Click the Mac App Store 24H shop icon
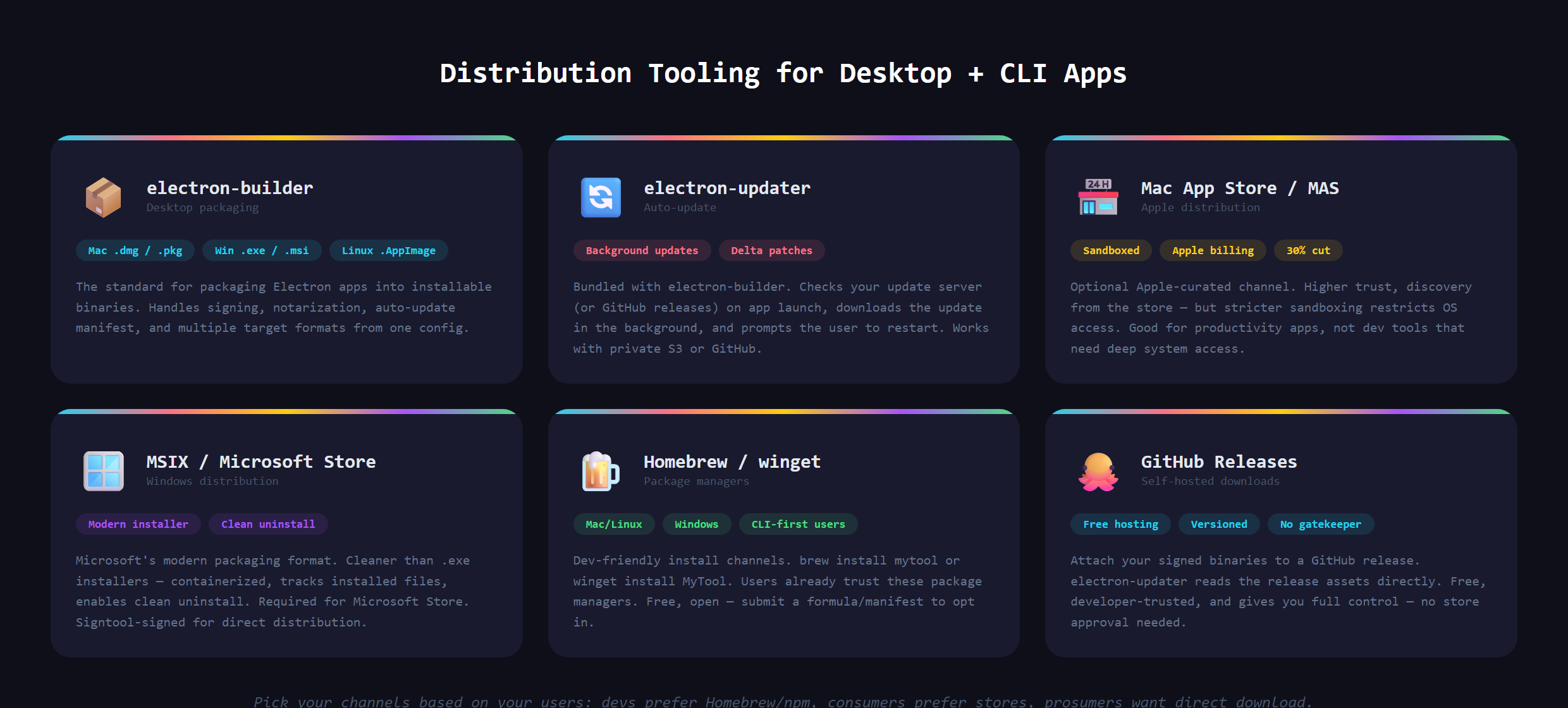The image size is (1568, 708). pyautogui.click(x=1098, y=197)
